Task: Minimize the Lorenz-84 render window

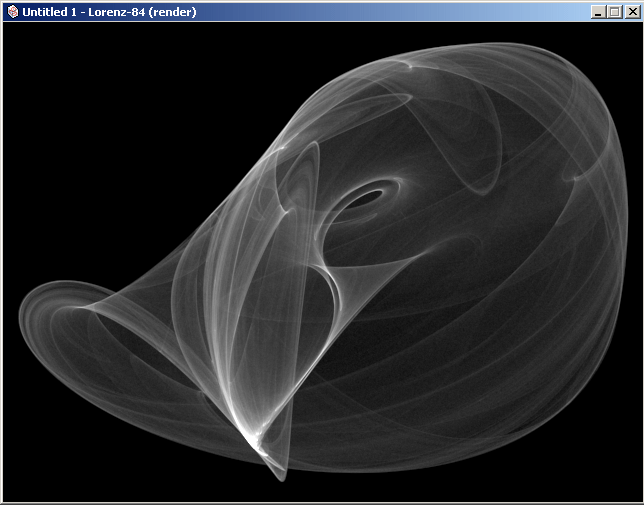Action: pos(598,12)
